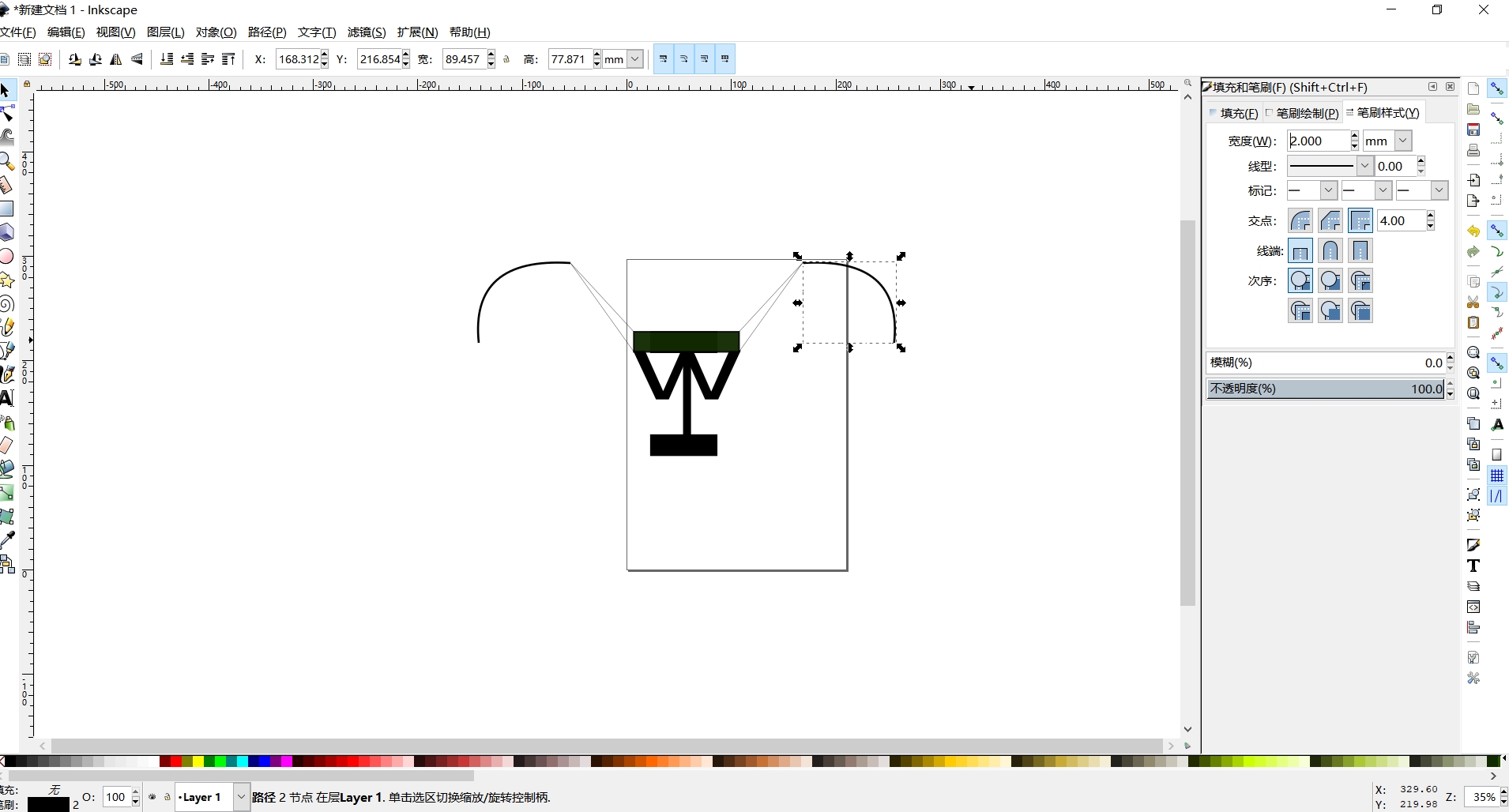The height and width of the screenshot is (812, 1509).
Task: Create a new document icon
Action: click(x=1473, y=88)
